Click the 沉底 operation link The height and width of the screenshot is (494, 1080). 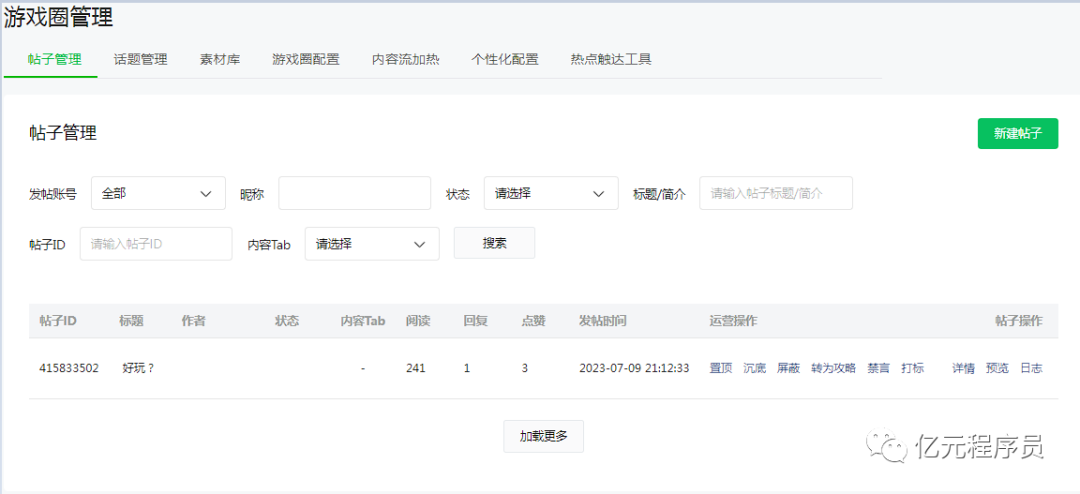[x=755, y=368]
